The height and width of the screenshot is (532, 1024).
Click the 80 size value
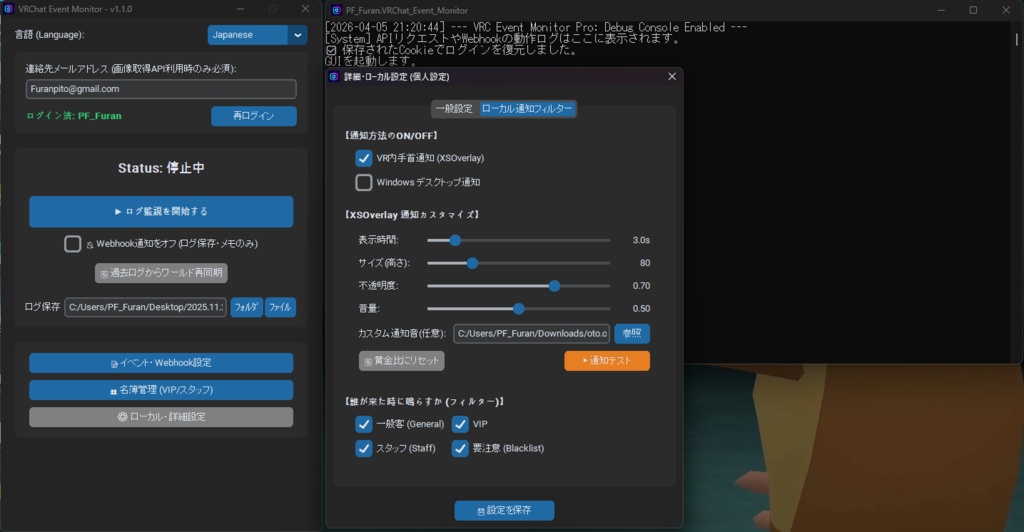645,263
